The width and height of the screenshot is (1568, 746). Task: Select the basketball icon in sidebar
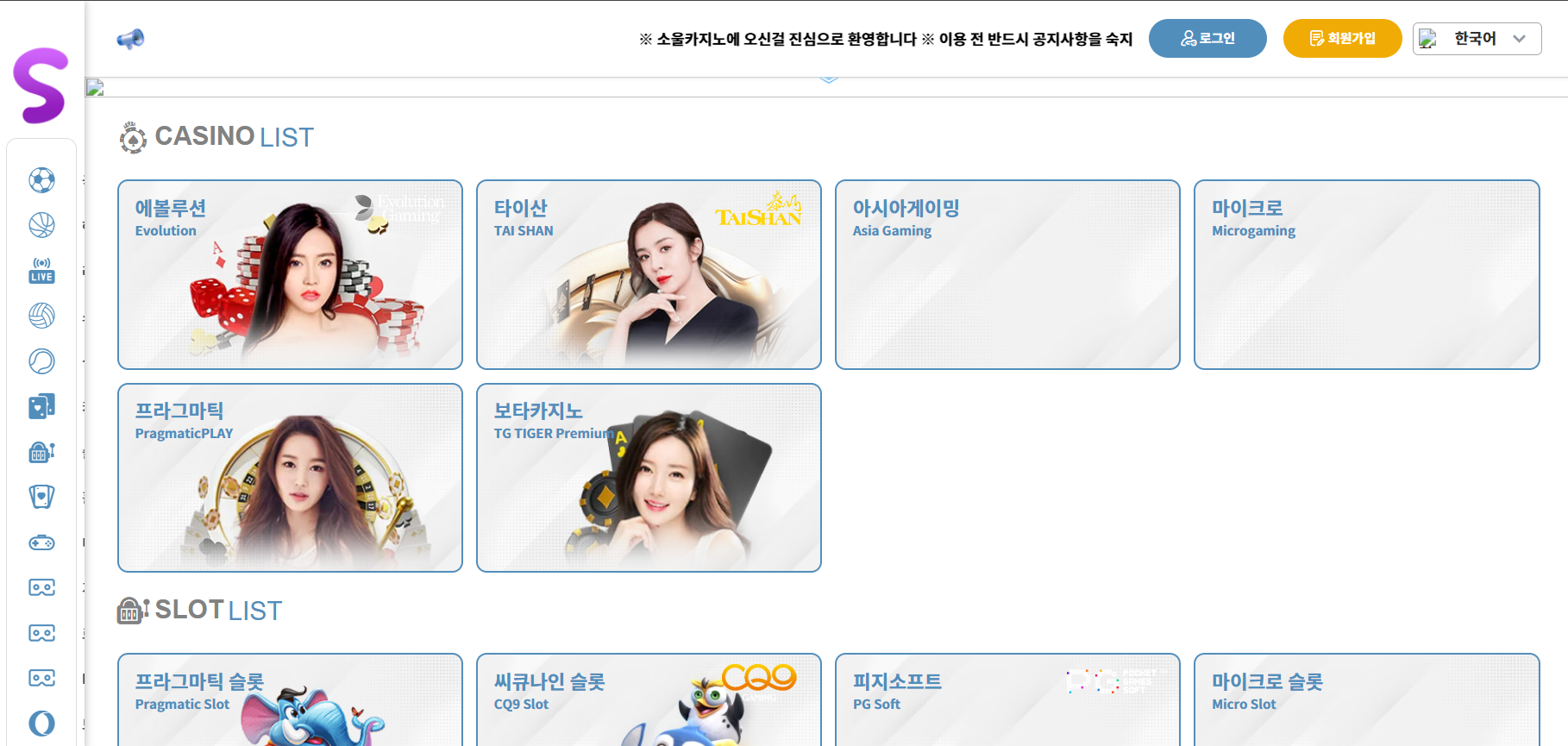tap(41, 225)
